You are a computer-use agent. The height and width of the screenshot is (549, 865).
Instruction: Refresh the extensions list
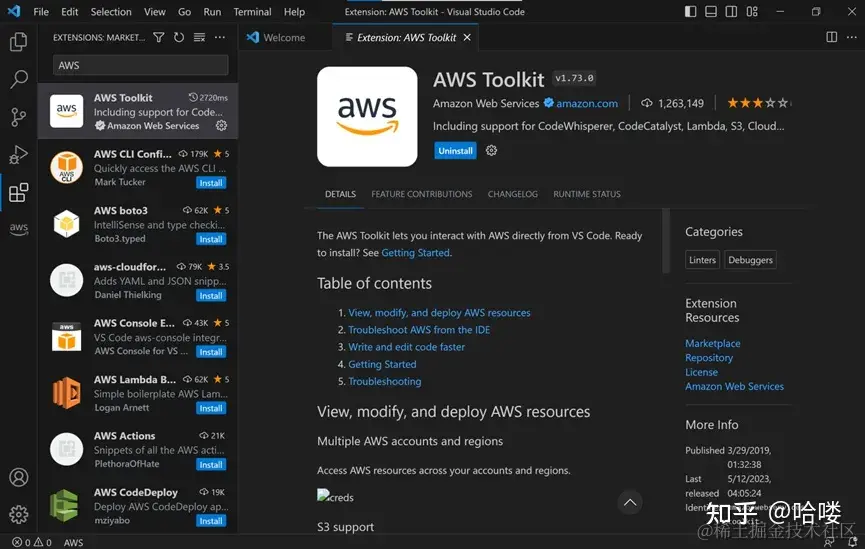click(x=179, y=38)
